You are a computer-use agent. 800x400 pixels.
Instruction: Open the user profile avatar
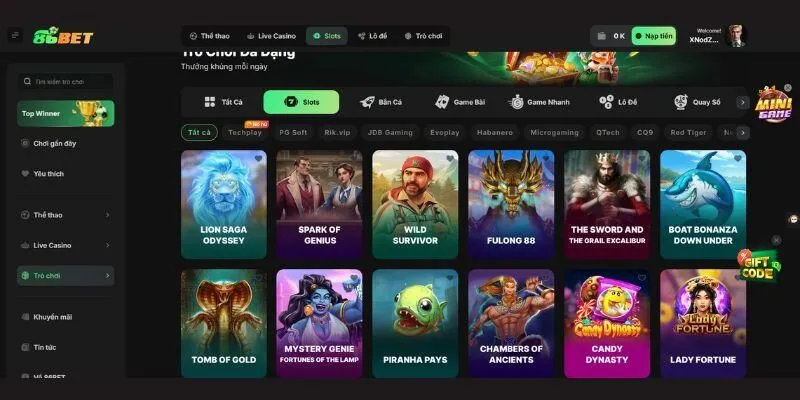click(735, 36)
